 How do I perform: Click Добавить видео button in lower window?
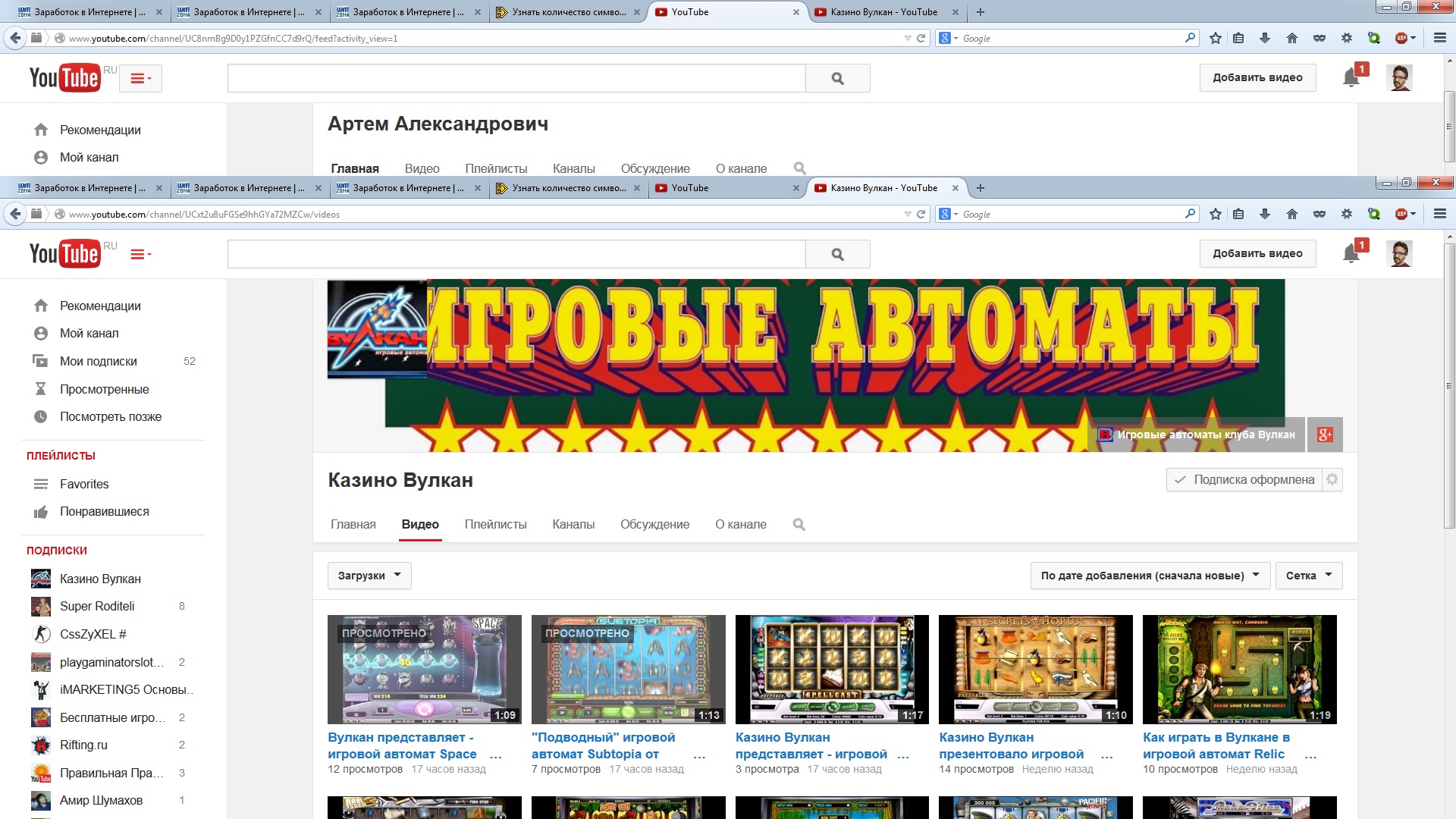1257,253
